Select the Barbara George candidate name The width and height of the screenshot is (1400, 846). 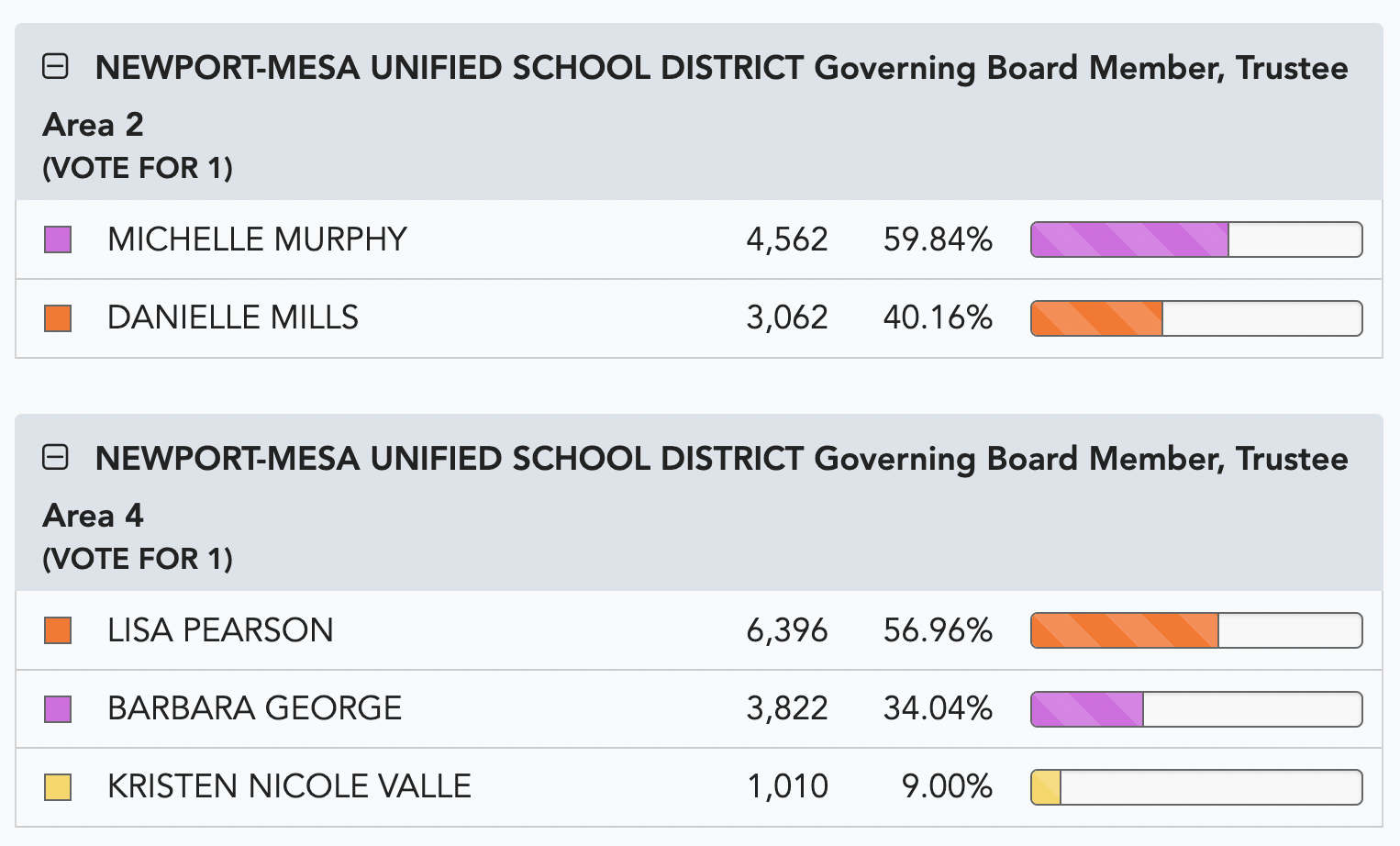[254, 708]
